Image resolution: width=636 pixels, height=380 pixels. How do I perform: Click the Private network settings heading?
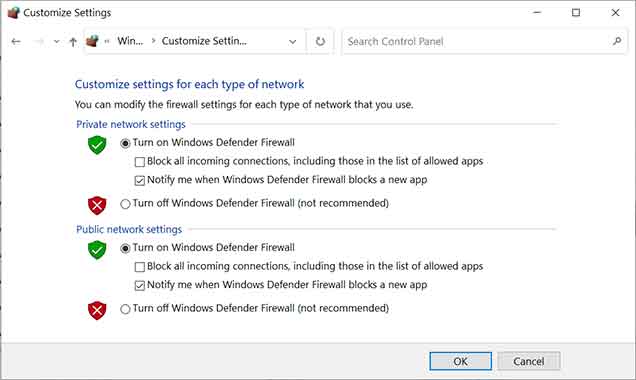click(x=131, y=124)
